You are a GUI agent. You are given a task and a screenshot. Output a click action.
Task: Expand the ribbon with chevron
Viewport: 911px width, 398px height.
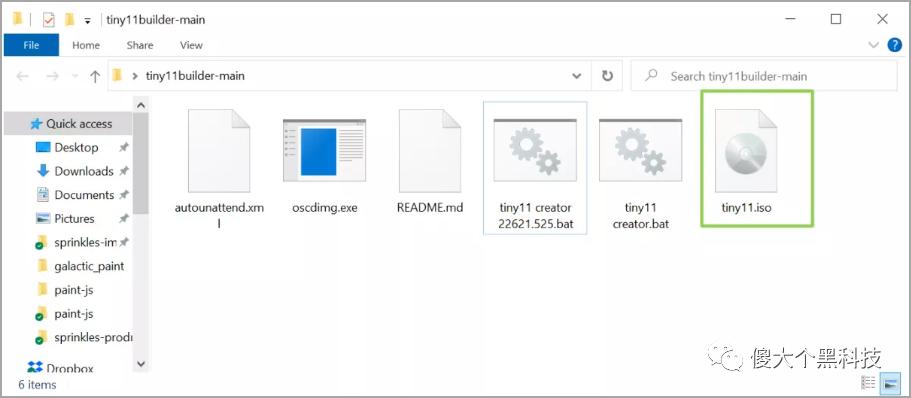(873, 45)
